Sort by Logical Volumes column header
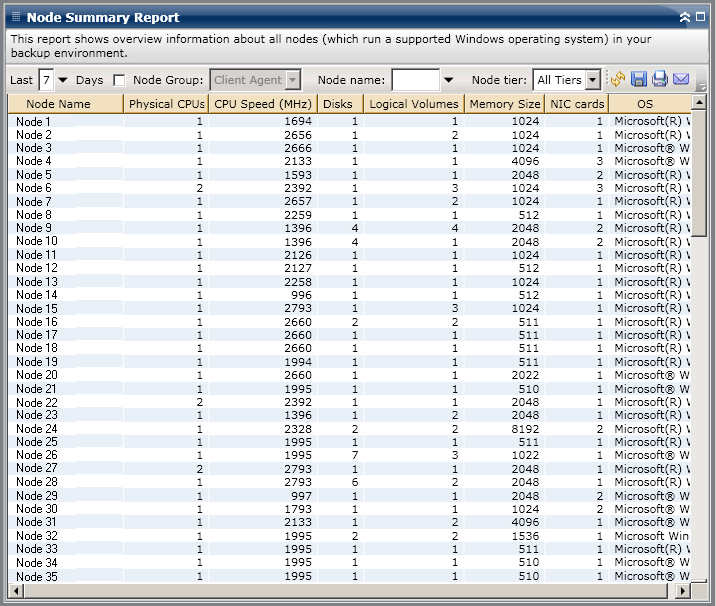 [x=414, y=104]
